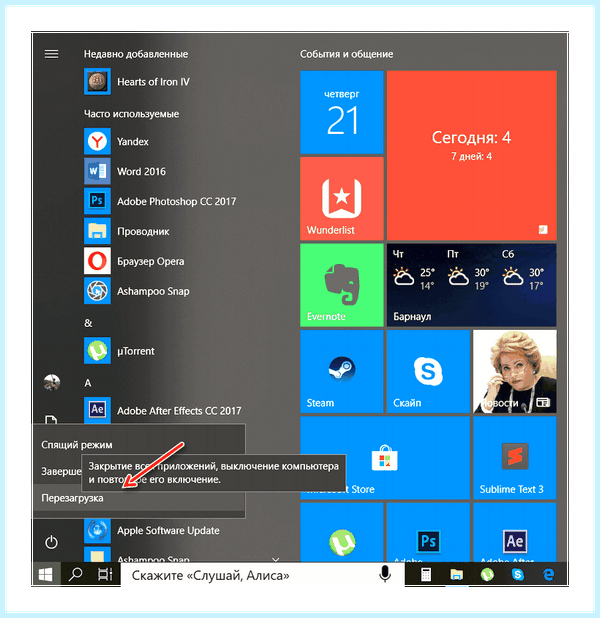Viewport: 600px width, 618px height.
Task: Open the Барнаул weather tile
Action: point(471,285)
